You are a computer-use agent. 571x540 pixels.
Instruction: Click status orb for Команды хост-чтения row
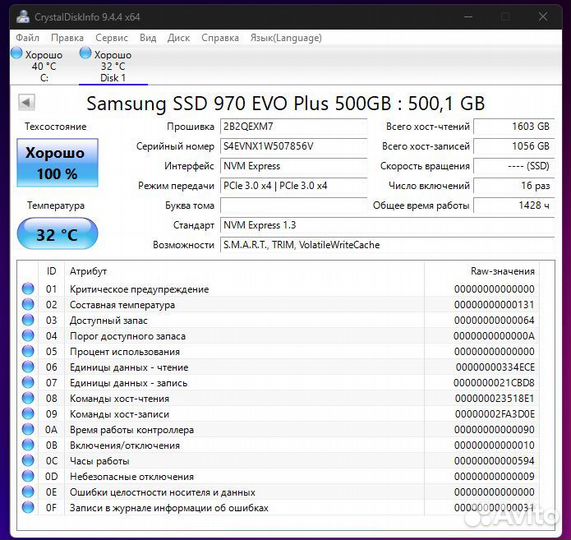tap(28, 398)
